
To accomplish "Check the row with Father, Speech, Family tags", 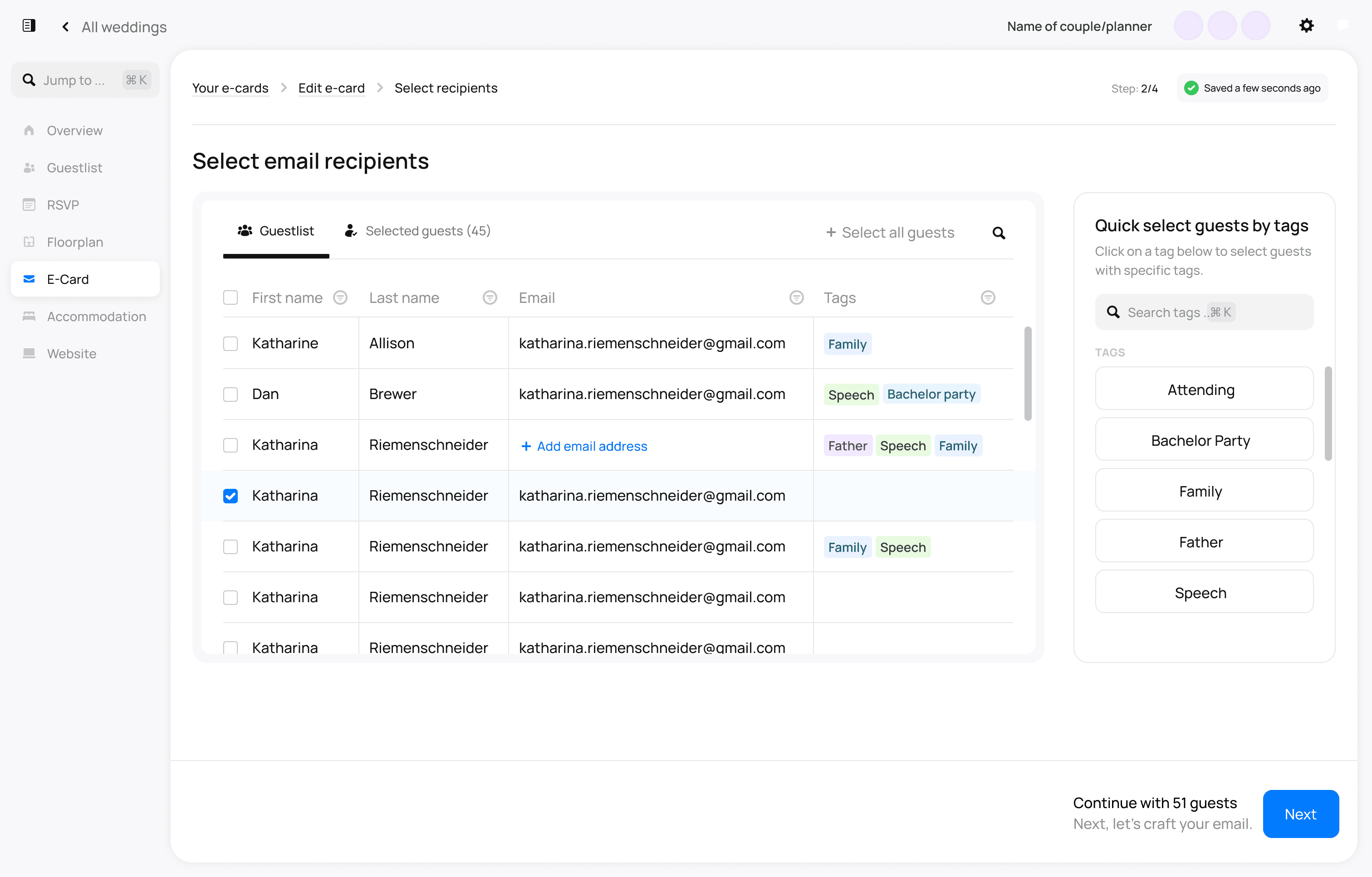I will click(x=230, y=445).
